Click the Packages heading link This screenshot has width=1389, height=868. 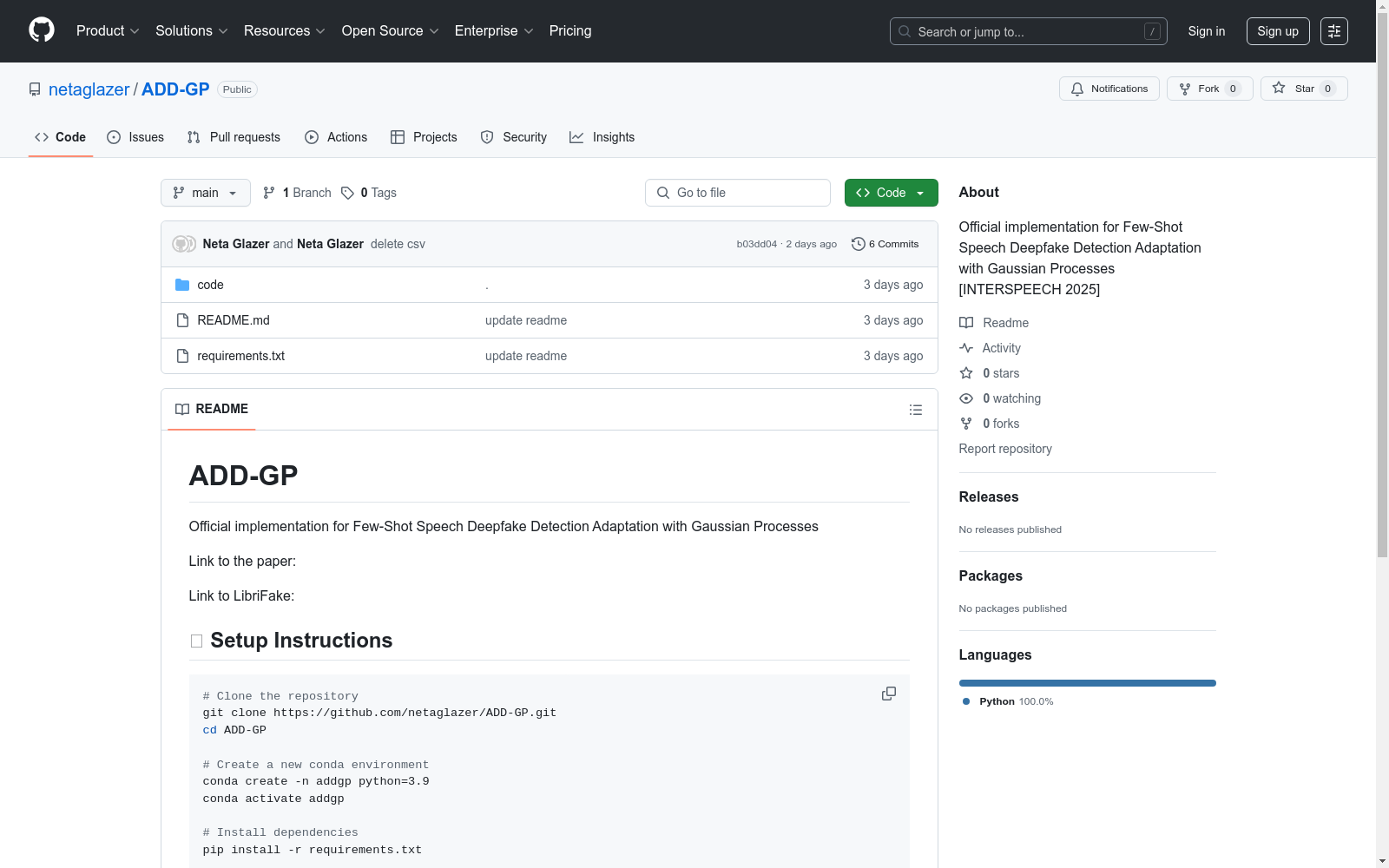[x=991, y=575]
